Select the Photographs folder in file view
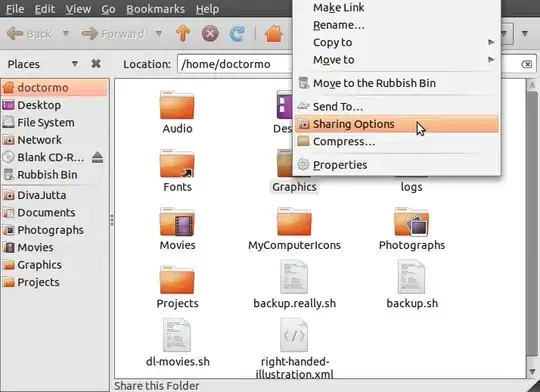The width and height of the screenshot is (540, 392). click(412, 221)
